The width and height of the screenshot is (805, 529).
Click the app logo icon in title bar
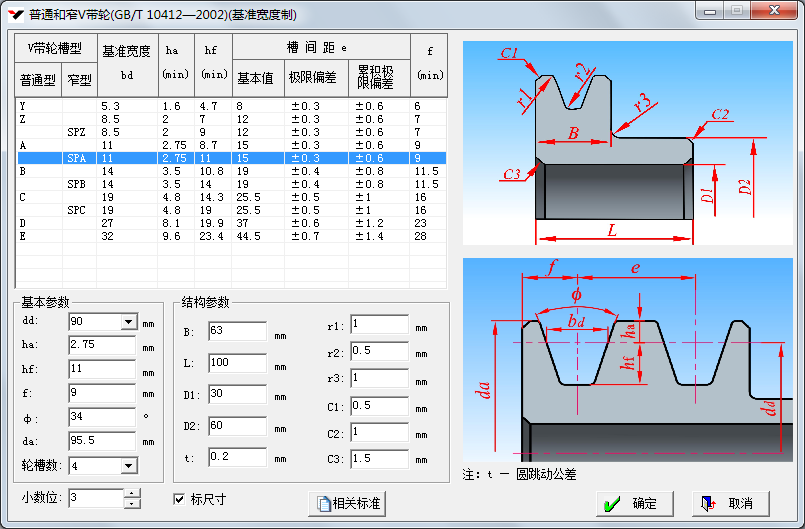[x=15, y=14]
